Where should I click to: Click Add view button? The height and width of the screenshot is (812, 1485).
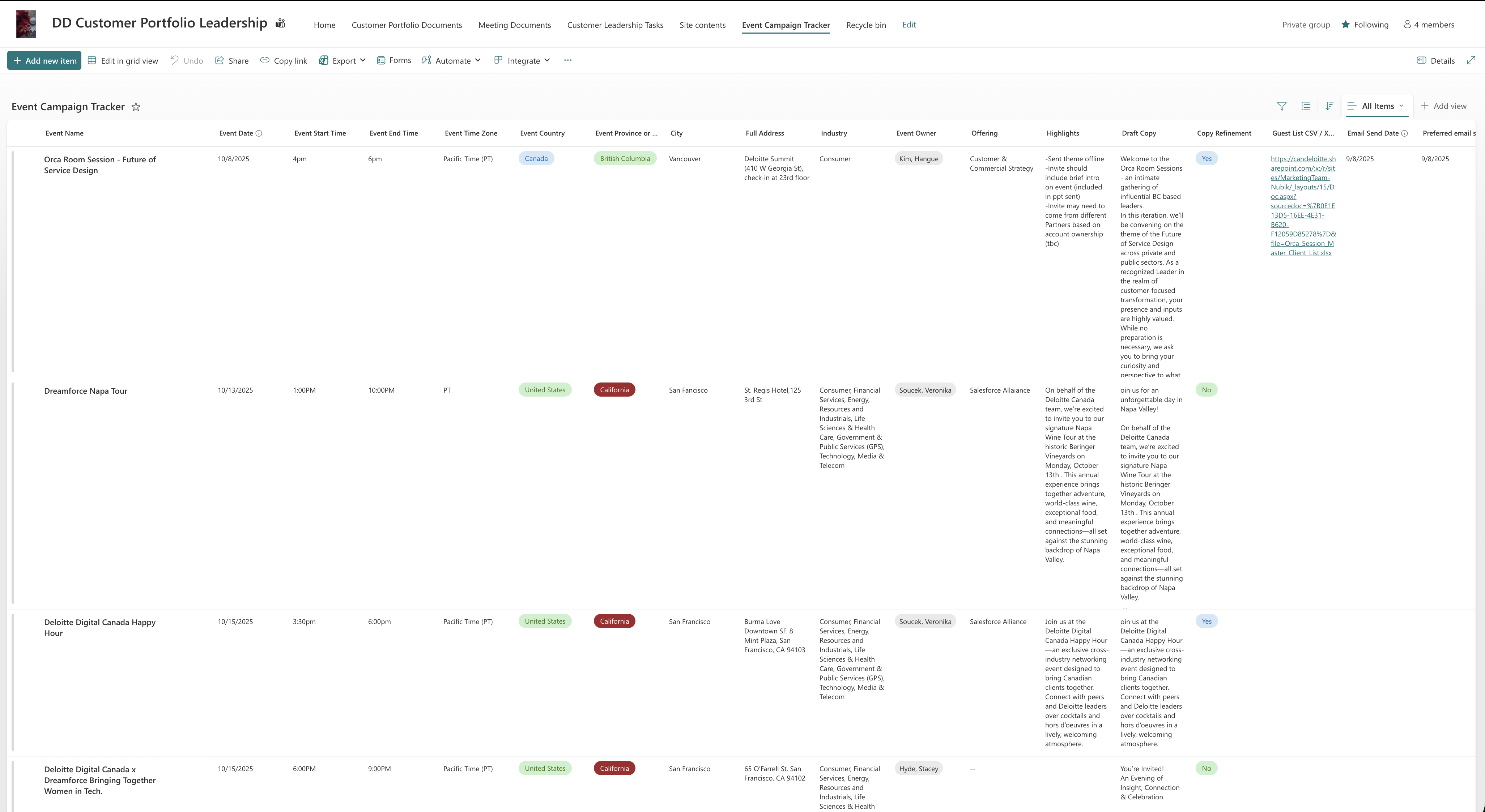[x=1443, y=106]
